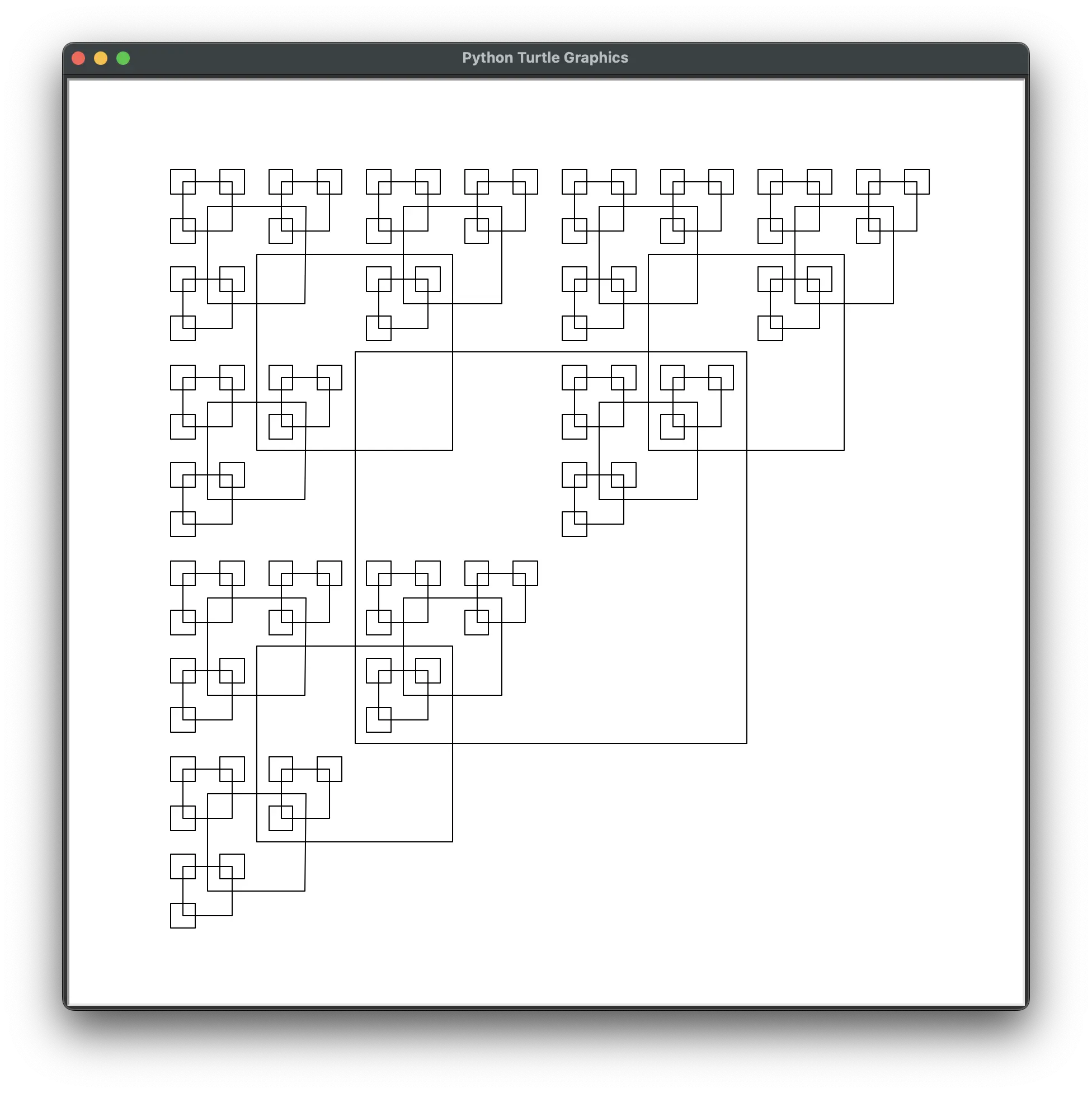The height and width of the screenshot is (1093, 1092).
Task: Click the bottom-right corner of the largest square
Action: click(x=746, y=743)
